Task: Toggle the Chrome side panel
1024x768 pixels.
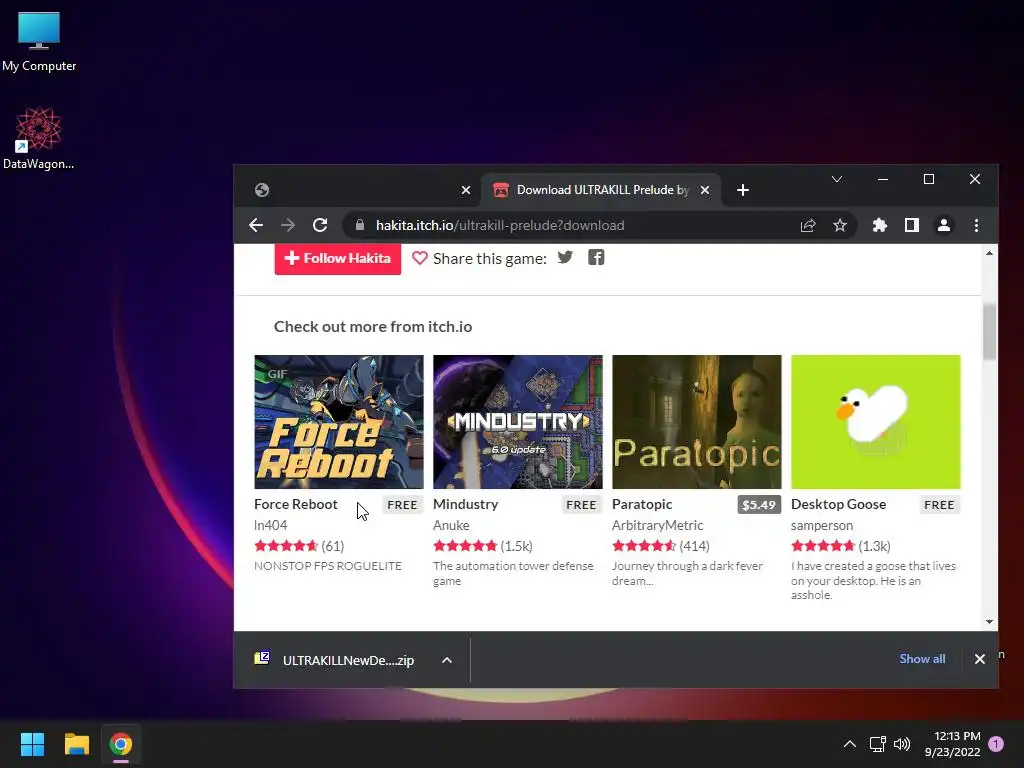Action: [x=912, y=225]
